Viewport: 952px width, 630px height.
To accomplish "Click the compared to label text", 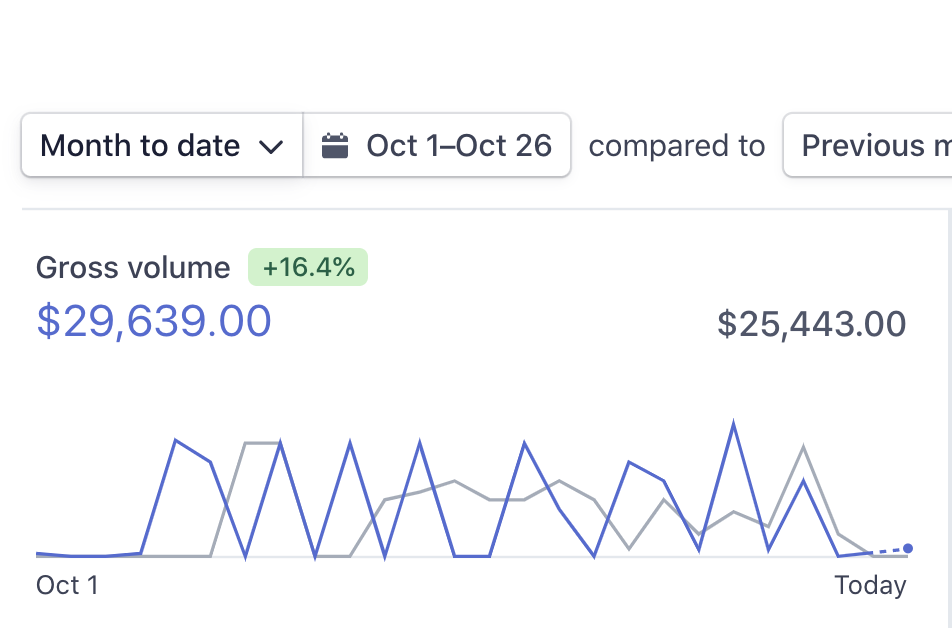I will (x=676, y=146).
